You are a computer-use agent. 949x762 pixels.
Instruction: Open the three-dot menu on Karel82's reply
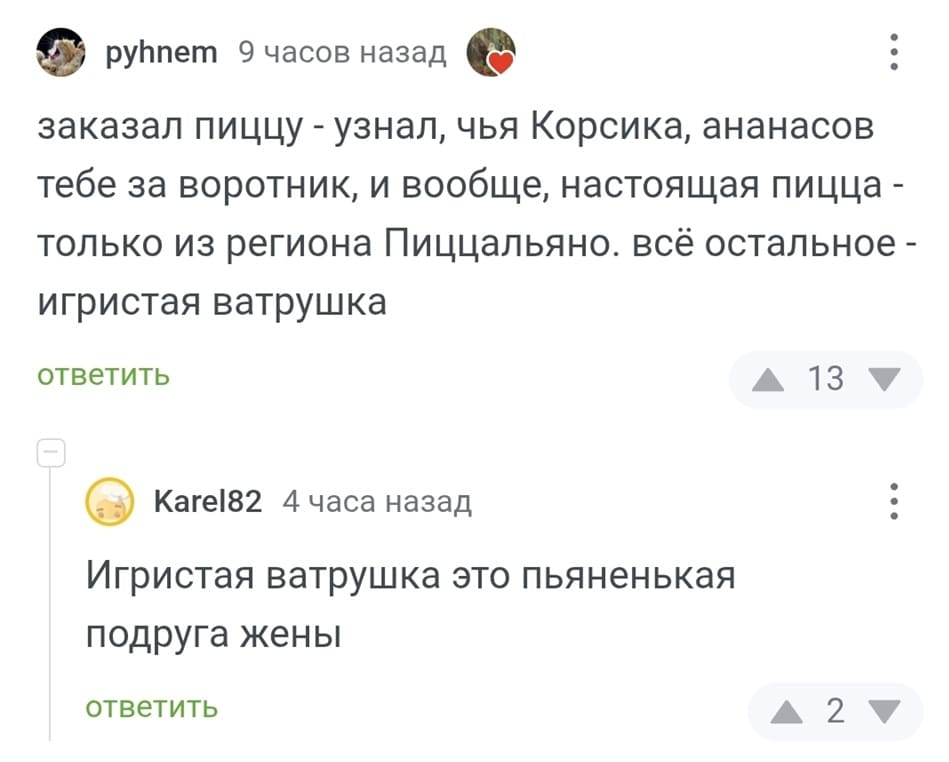point(893,502)
